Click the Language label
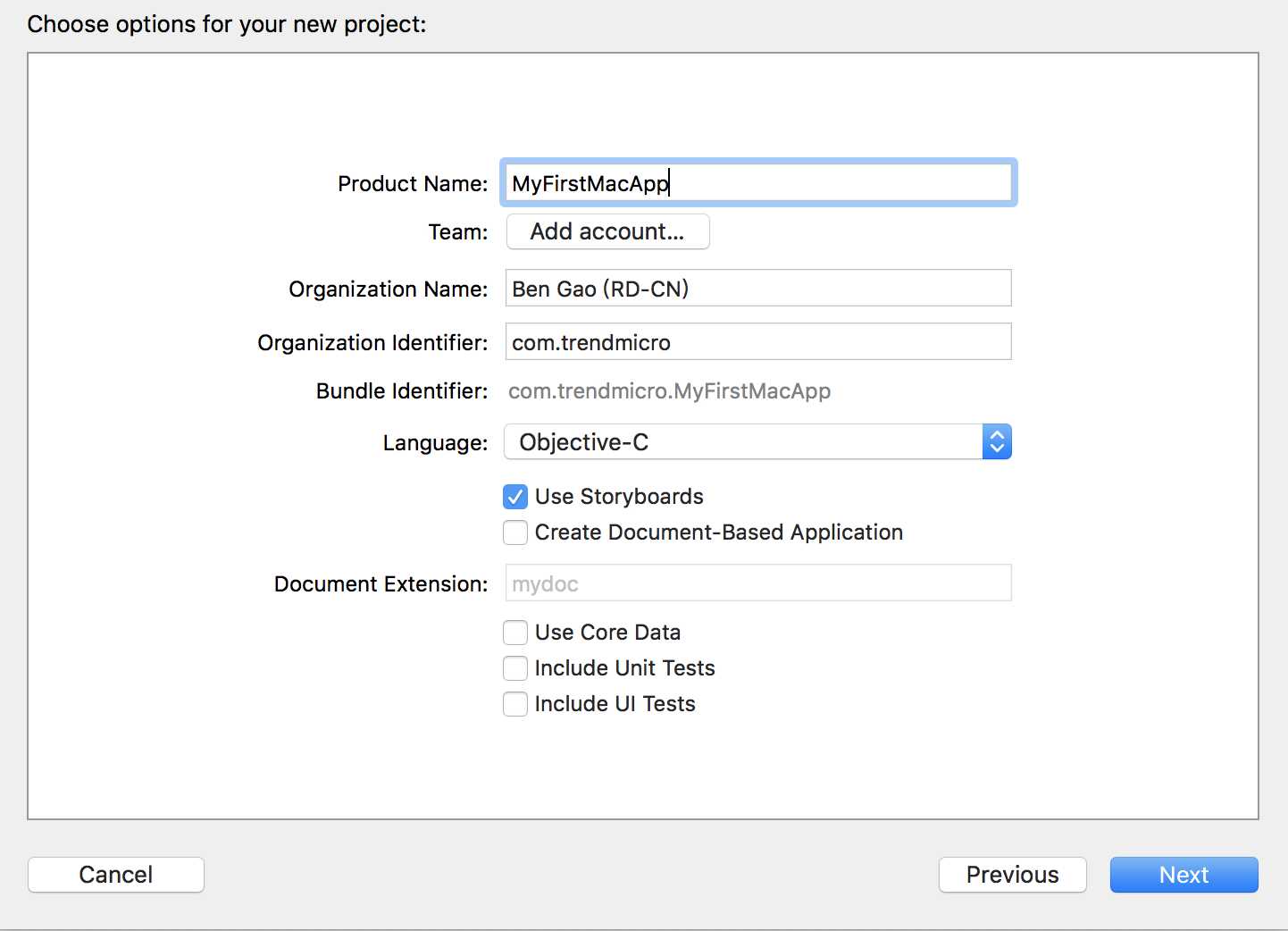 (x=436, y=443)
